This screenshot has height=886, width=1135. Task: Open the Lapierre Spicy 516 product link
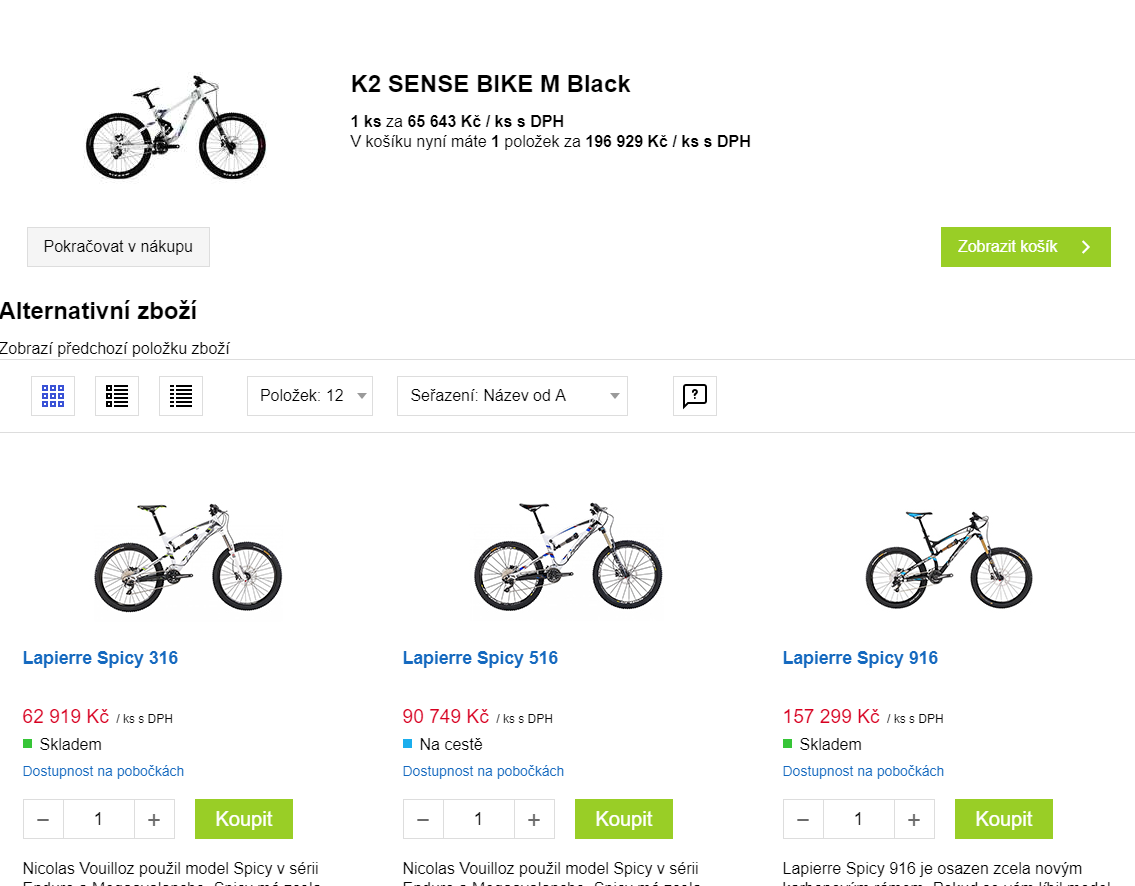(x=480, y=658)
